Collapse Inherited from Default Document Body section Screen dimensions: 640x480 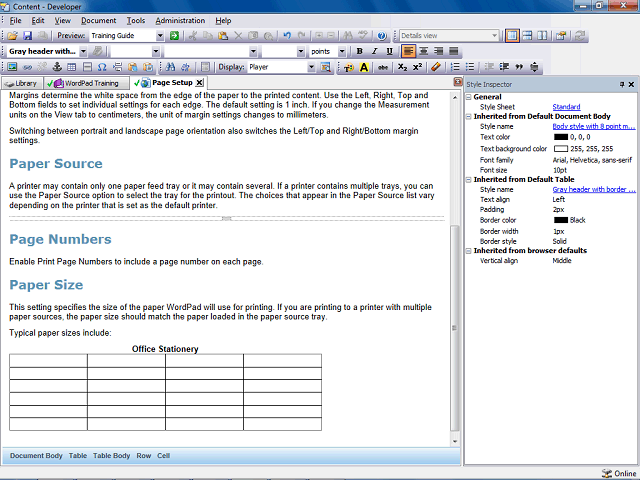click(x=469, y=117)
